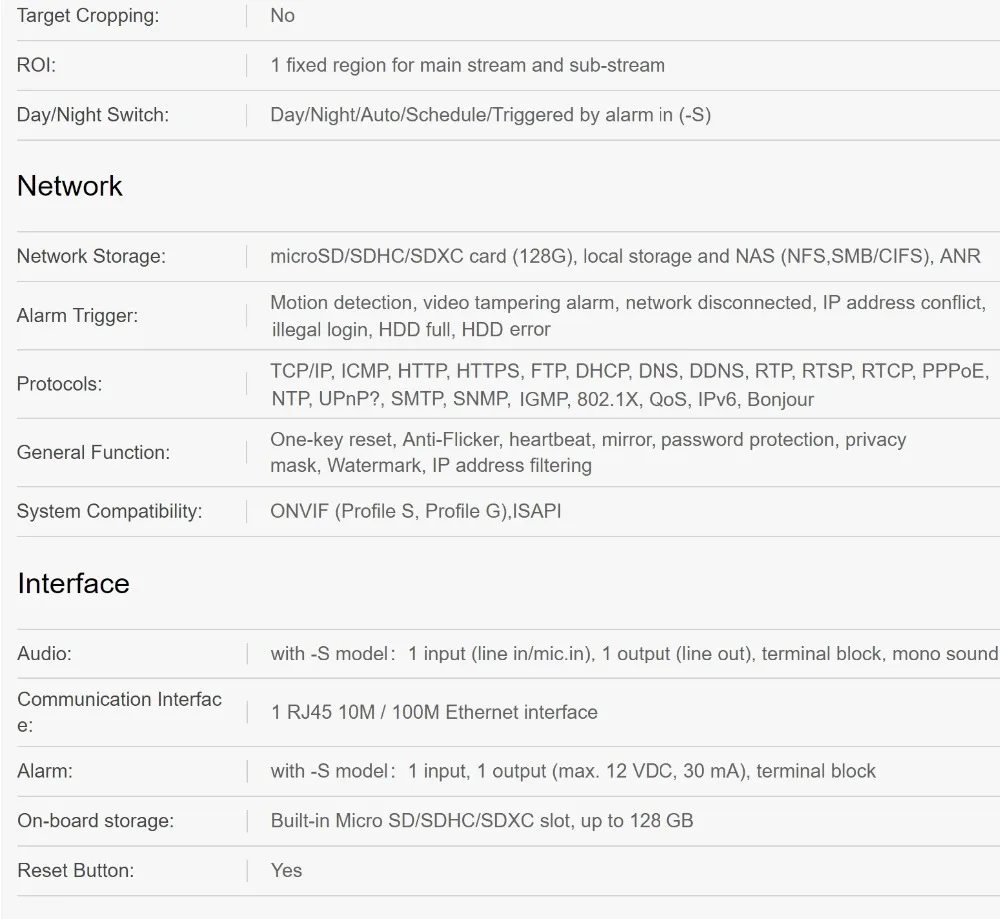This screenshot has height=919, width=1000.
Task: Click the General Function label
Action: coord(93,453)
